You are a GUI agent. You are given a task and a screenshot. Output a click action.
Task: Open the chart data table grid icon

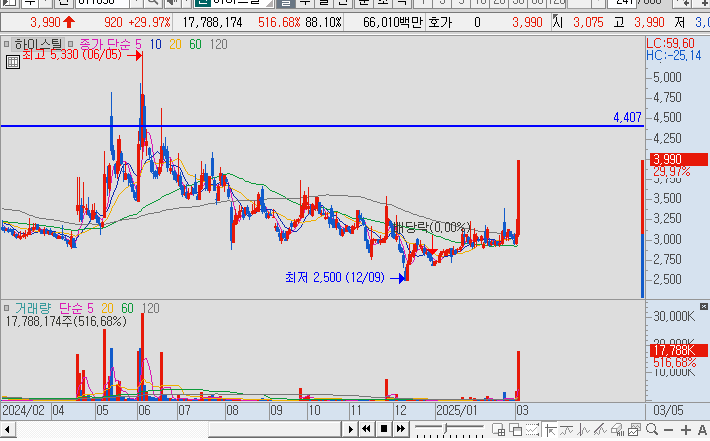coord(13,62)
